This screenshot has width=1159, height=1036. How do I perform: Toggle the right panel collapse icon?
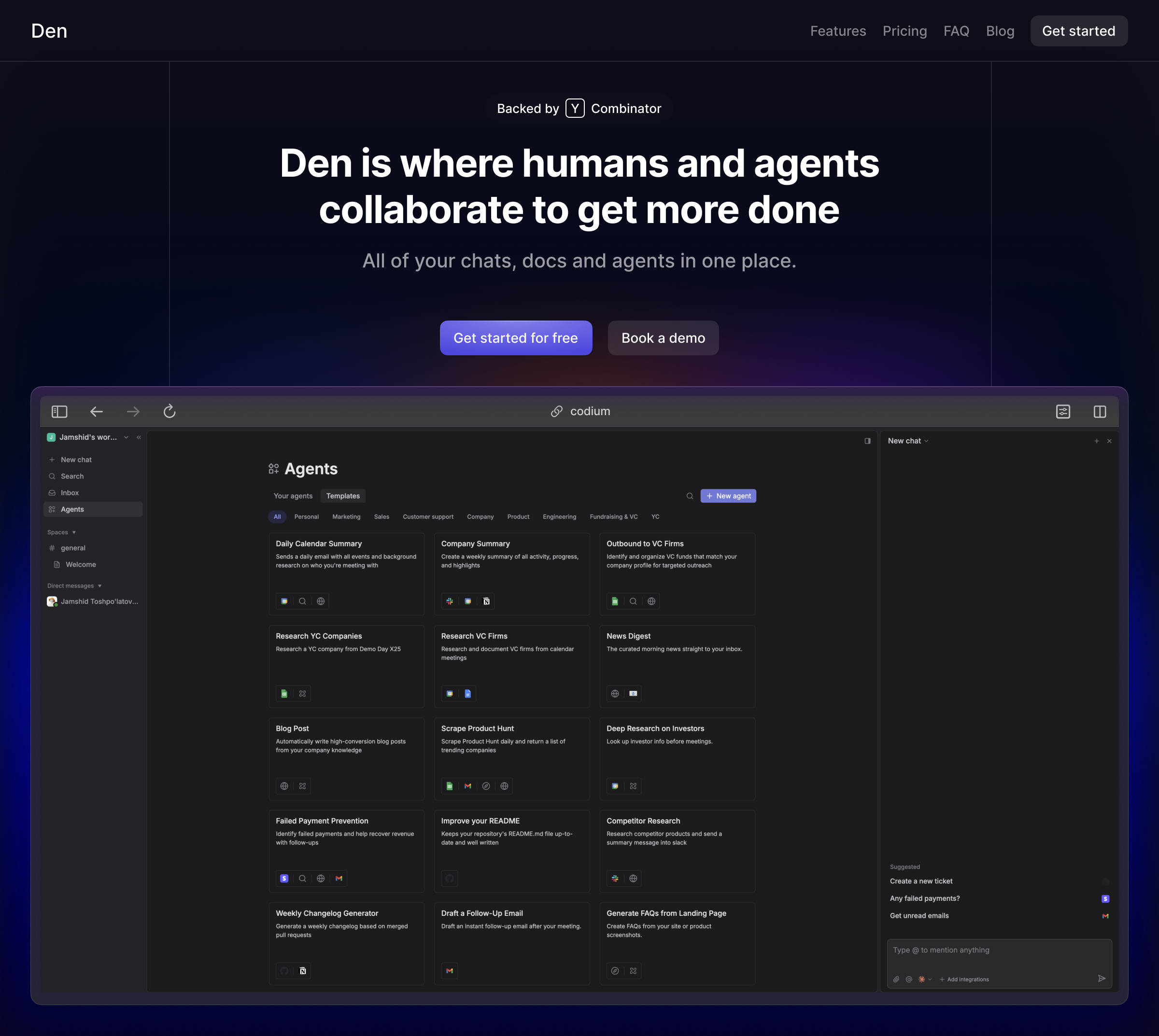click(x=867, y=441)
